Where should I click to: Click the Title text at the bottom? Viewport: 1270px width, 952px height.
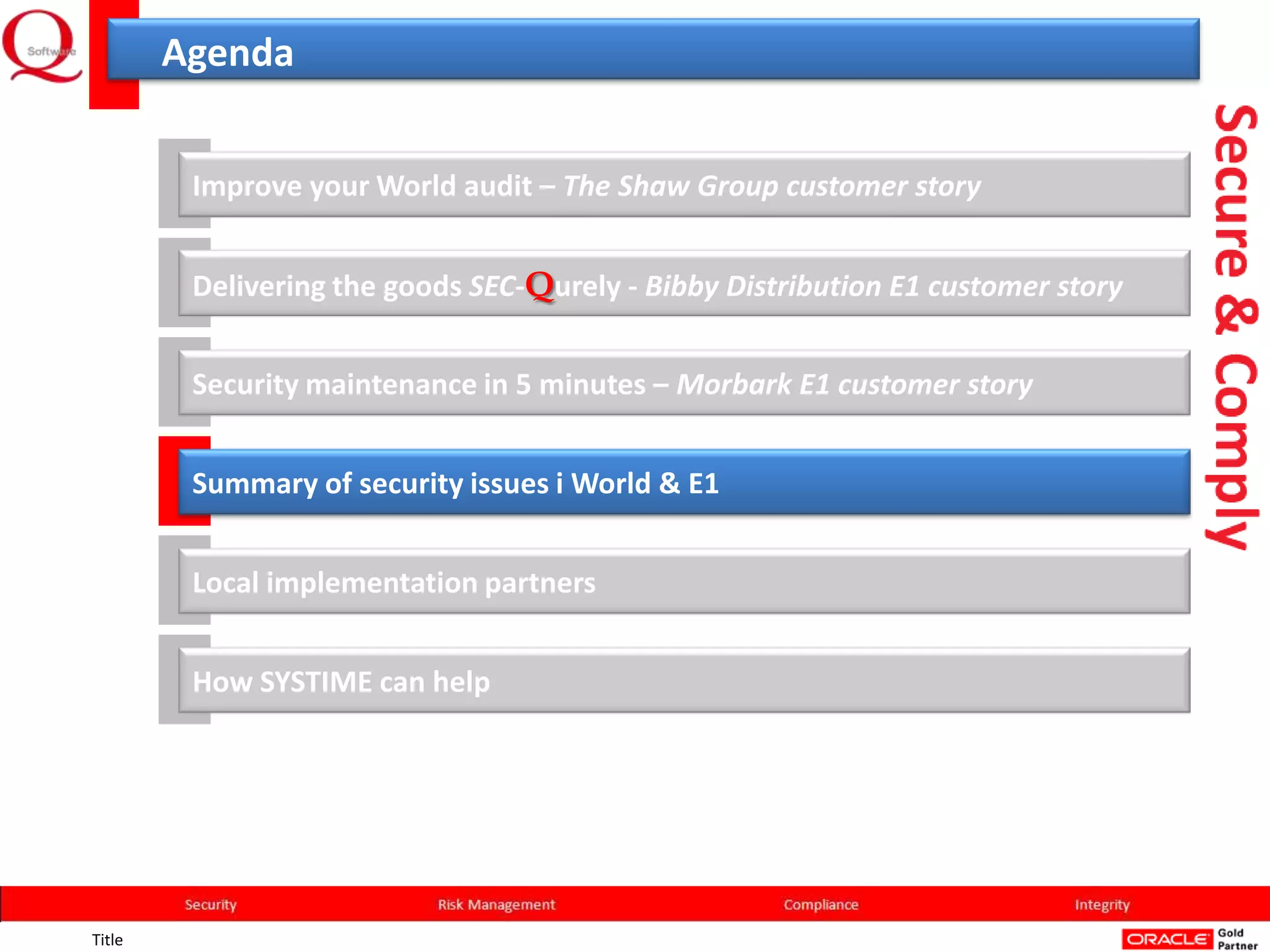107,940
